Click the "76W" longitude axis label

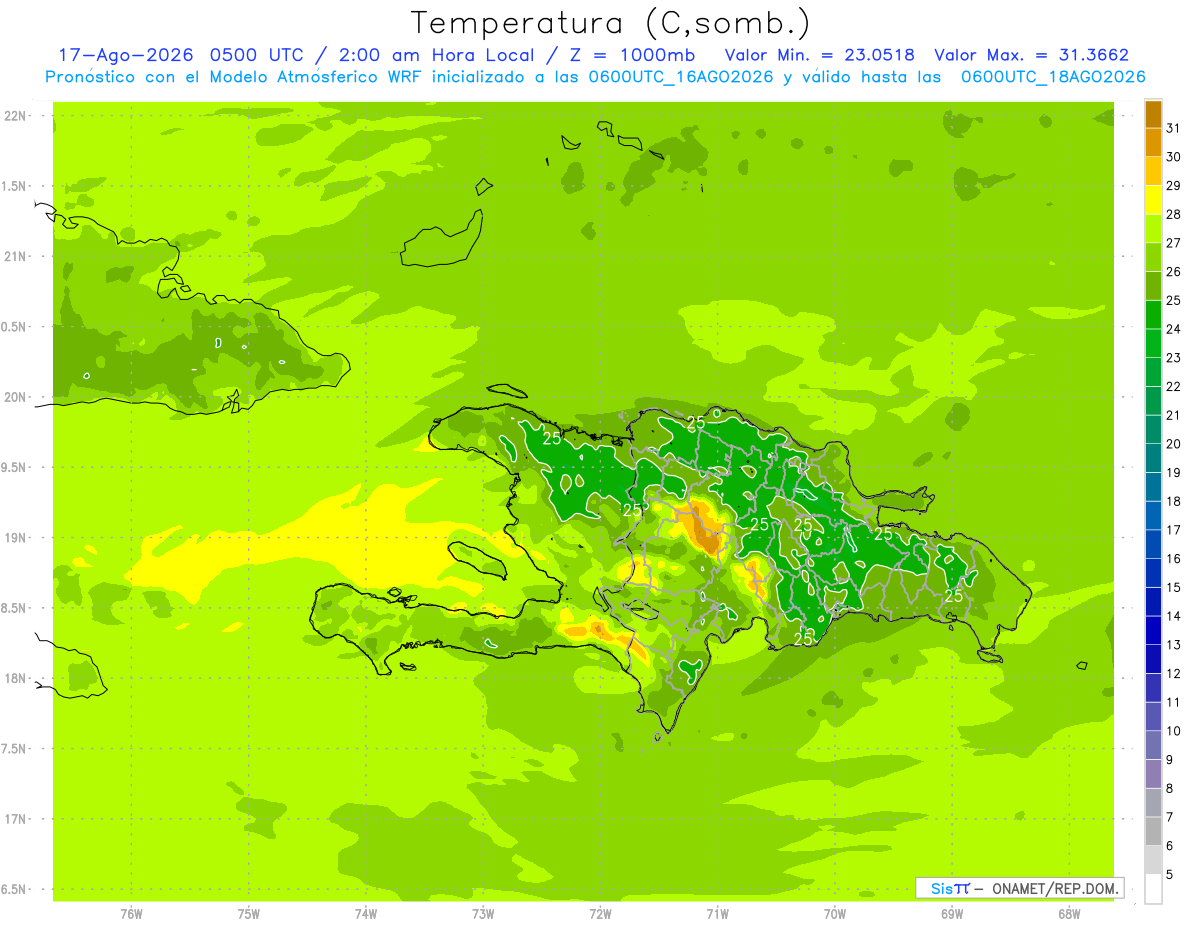click(x=131, y=914)
